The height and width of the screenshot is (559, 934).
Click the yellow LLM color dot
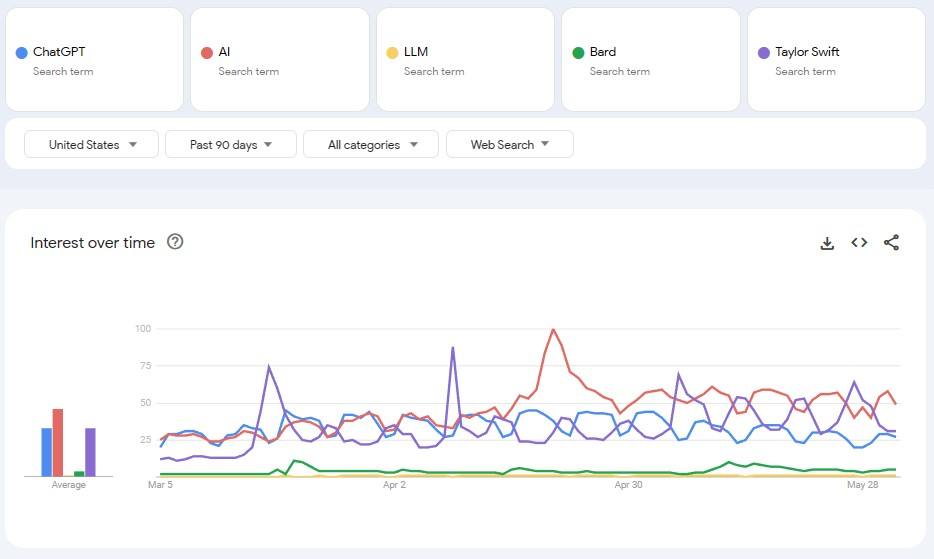(x=392, y=53)
